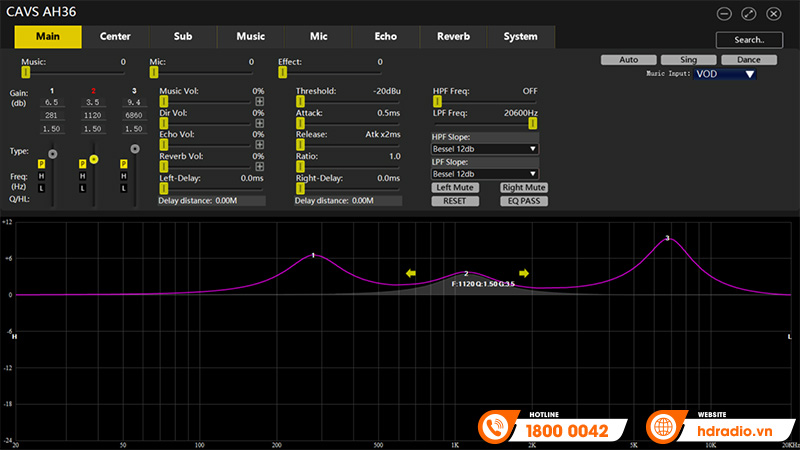
Task: Click the LPF Freq slider handle
Action: pyautogui.click(x=533, y=124)
